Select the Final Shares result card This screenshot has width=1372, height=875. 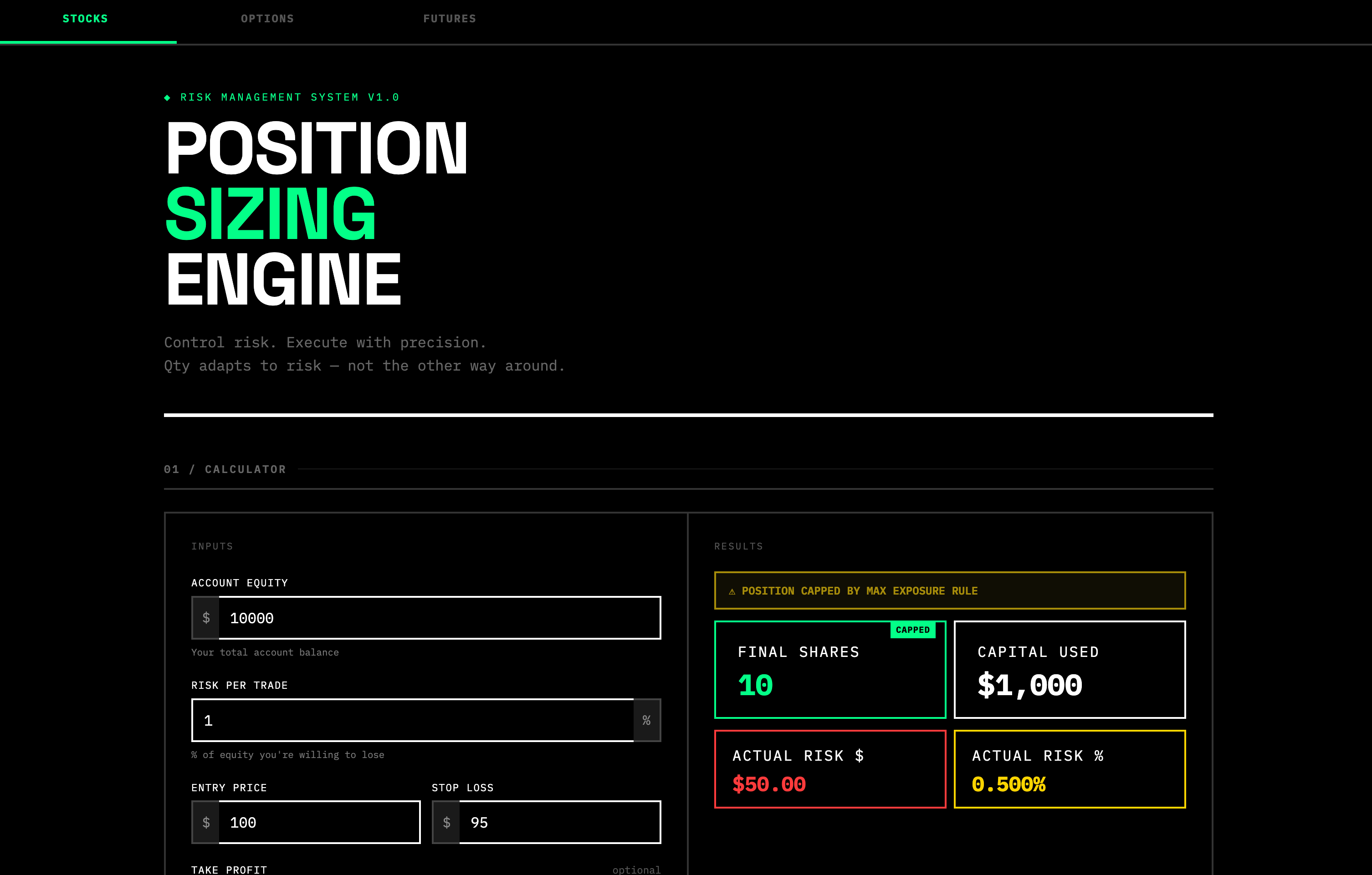[830, 670]
